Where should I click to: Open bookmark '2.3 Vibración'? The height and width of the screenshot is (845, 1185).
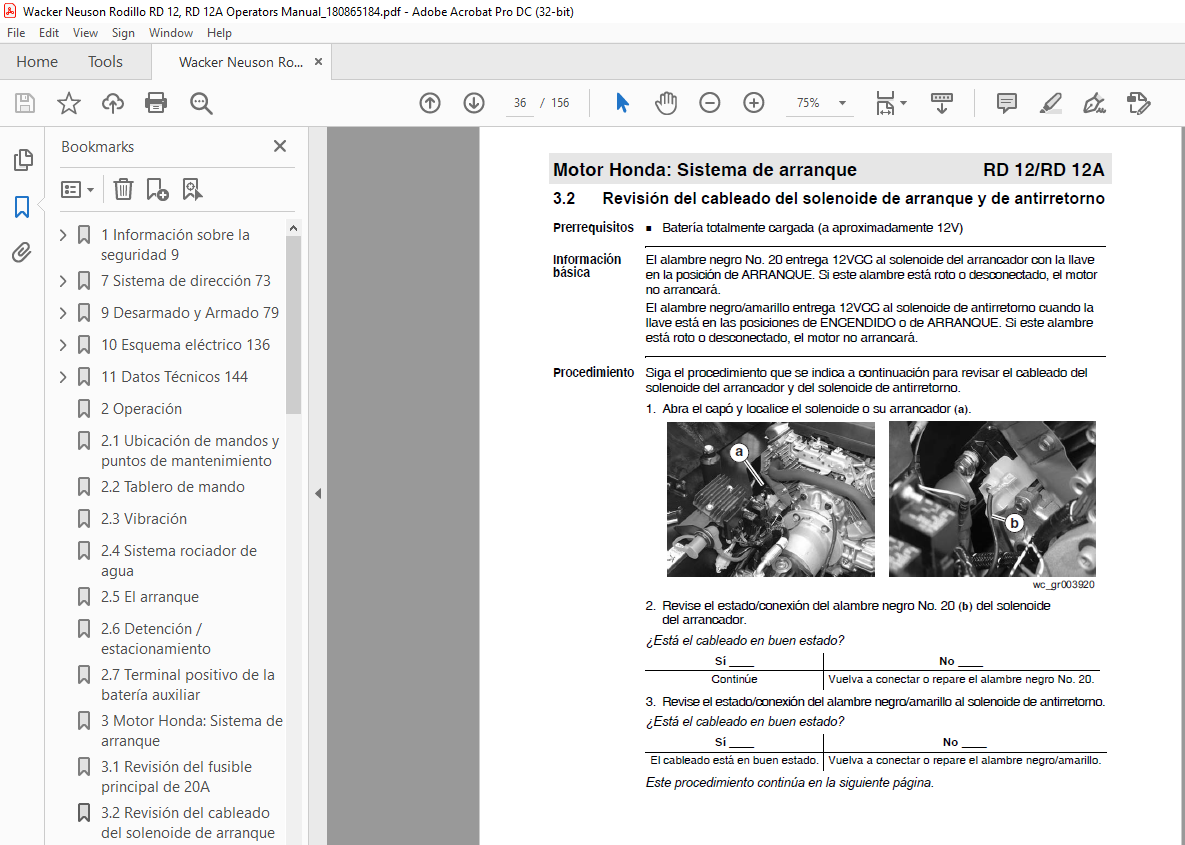[144, 518]
